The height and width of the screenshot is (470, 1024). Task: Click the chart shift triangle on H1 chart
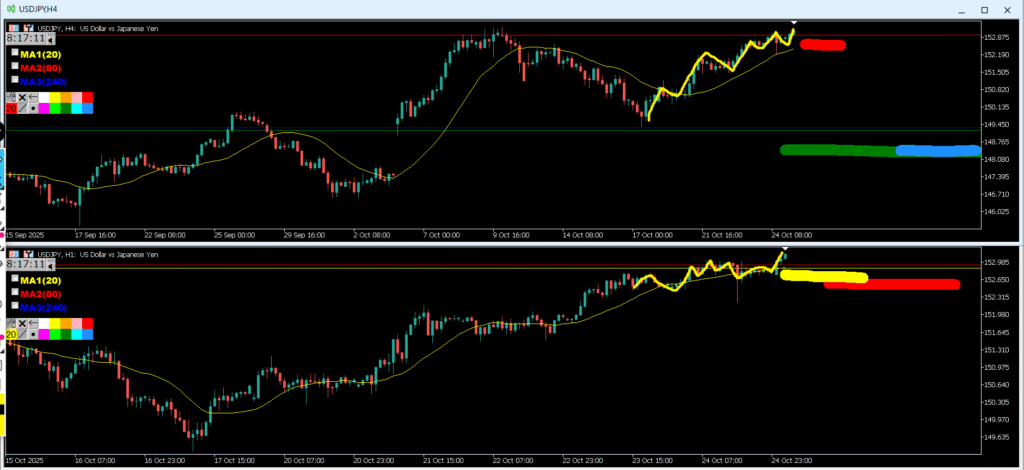coord(785,249)
